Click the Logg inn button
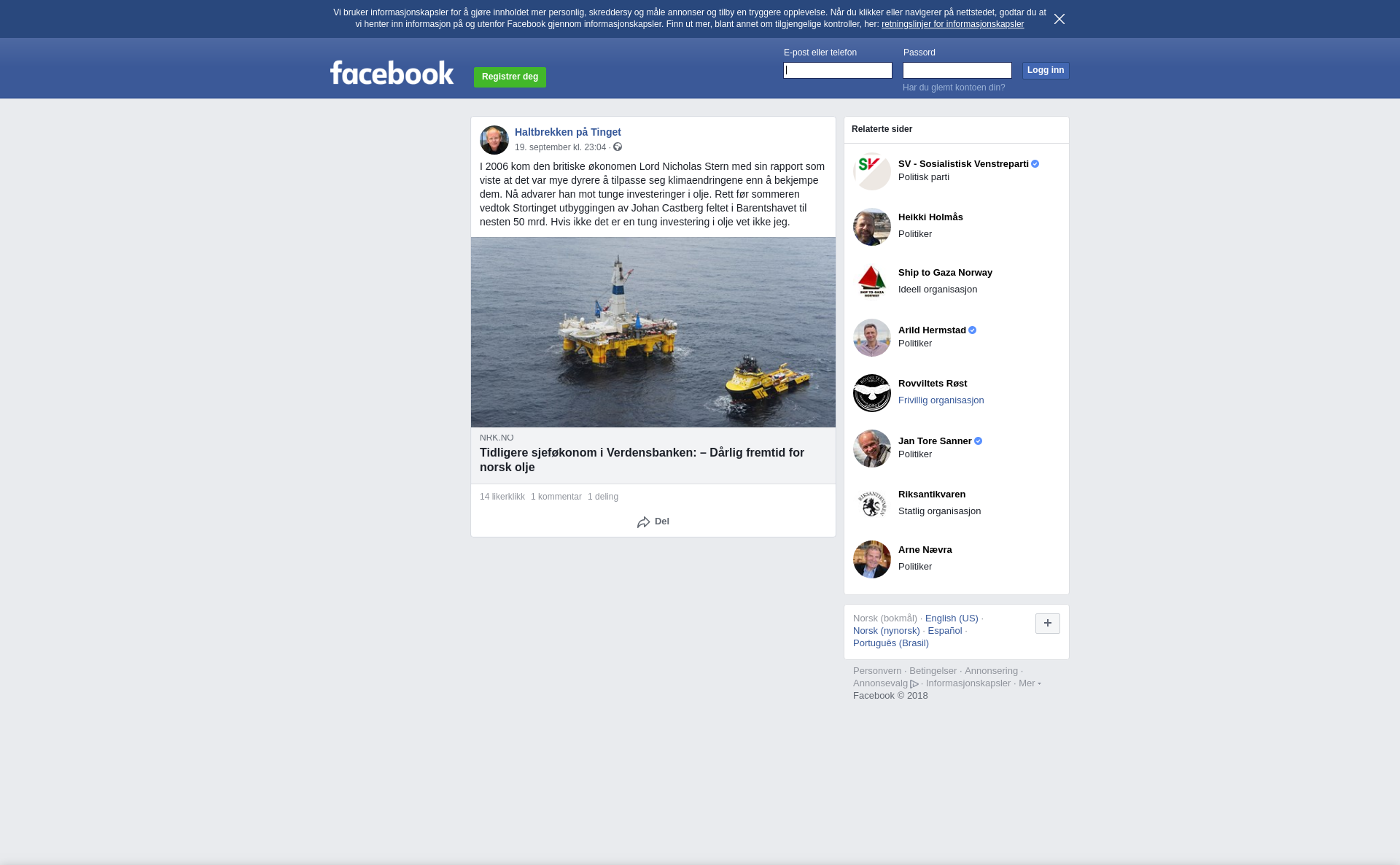This screenshot has width=1400, height=865. tap(1046, 70)
